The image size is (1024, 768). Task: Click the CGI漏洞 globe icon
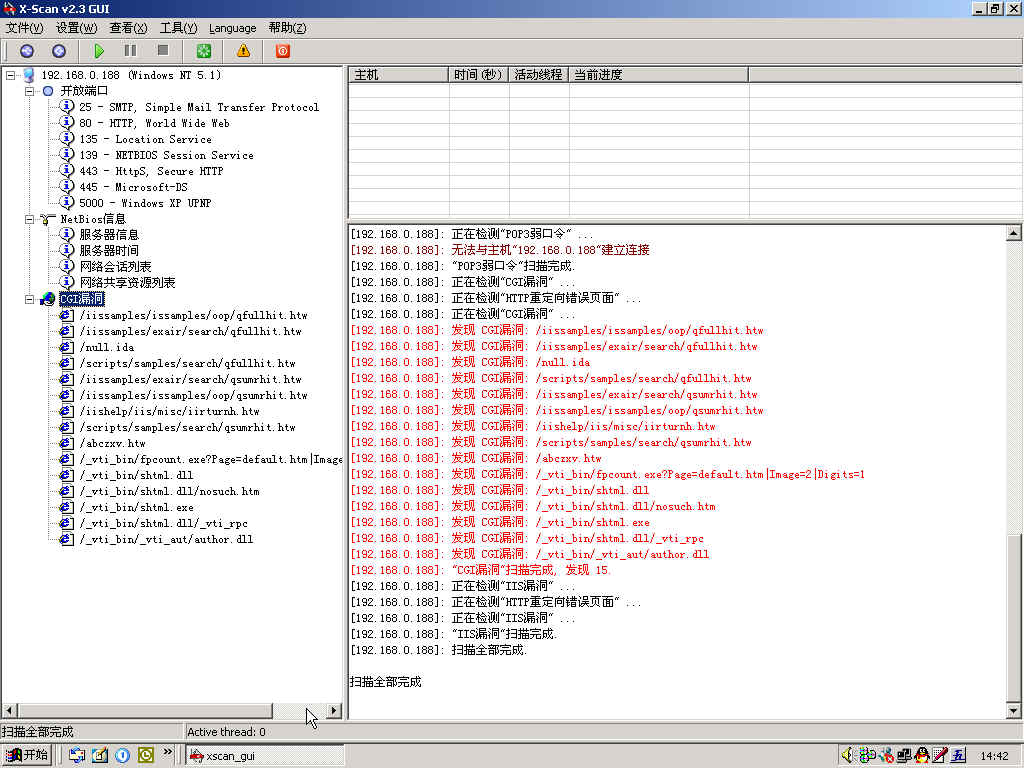tap(48, 299)
